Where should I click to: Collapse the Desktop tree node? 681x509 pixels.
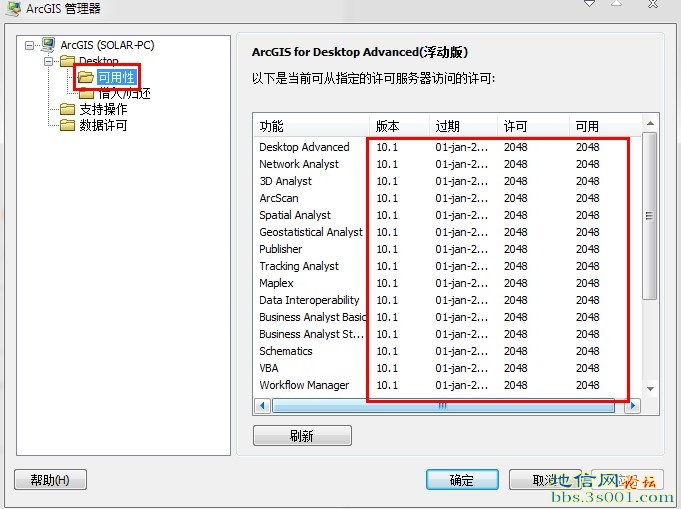coord(49,61)
